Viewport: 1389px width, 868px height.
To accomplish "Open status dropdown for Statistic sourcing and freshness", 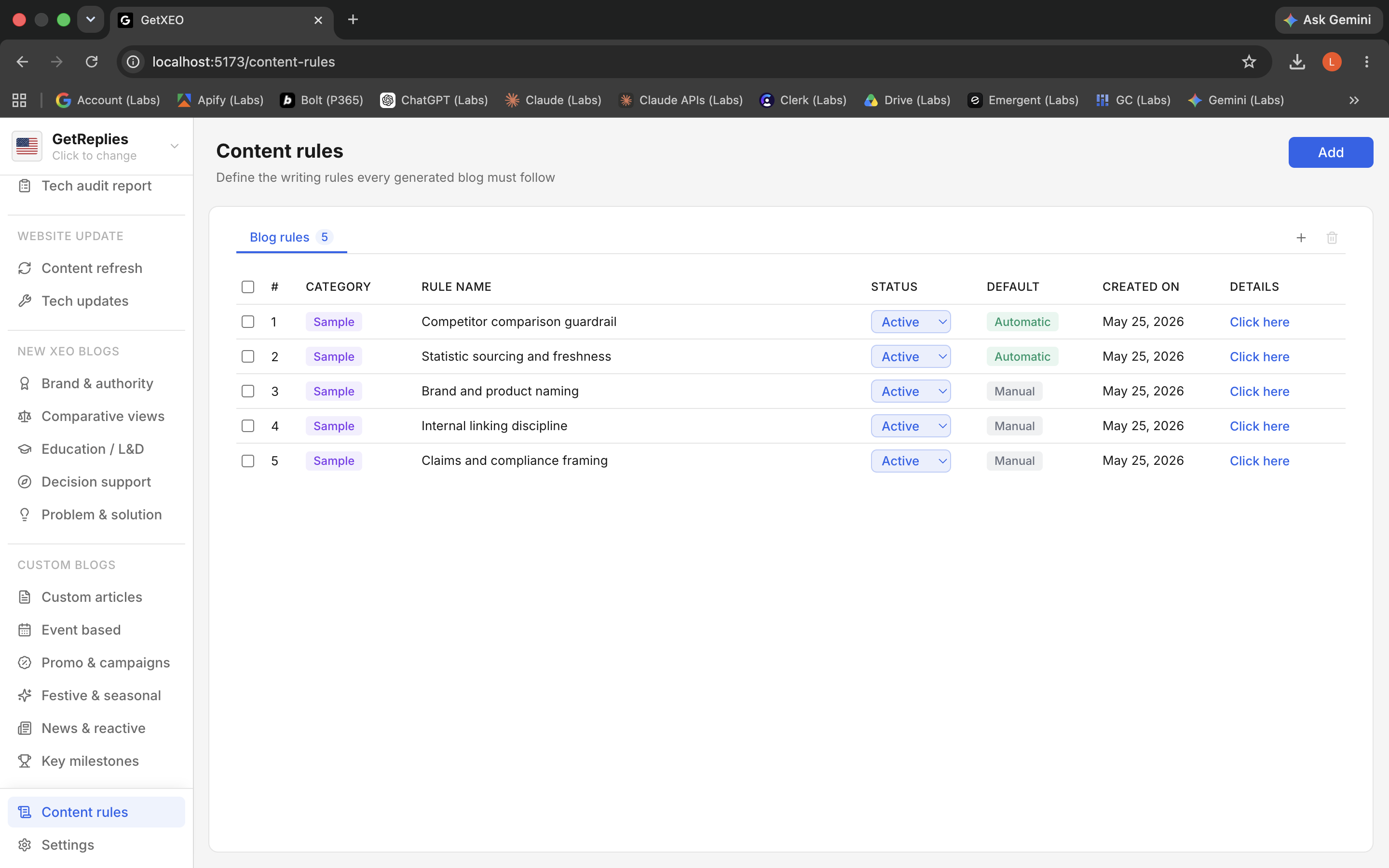I will pyautogui.click(x=911, y=356).
